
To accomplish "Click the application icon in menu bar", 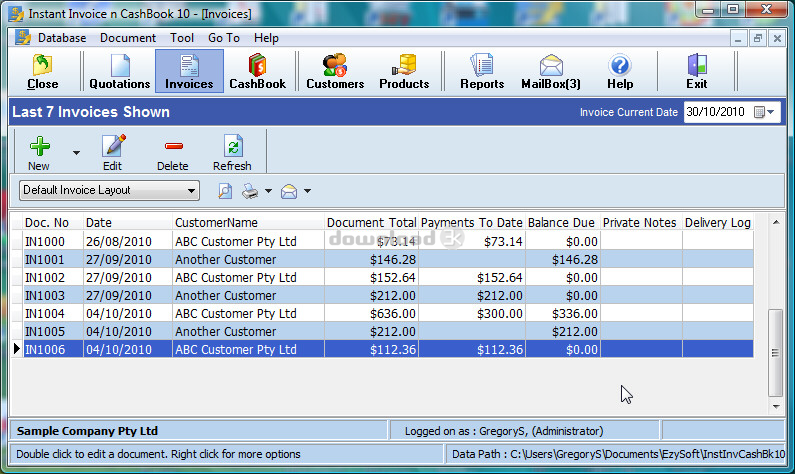I will [22, 38].
